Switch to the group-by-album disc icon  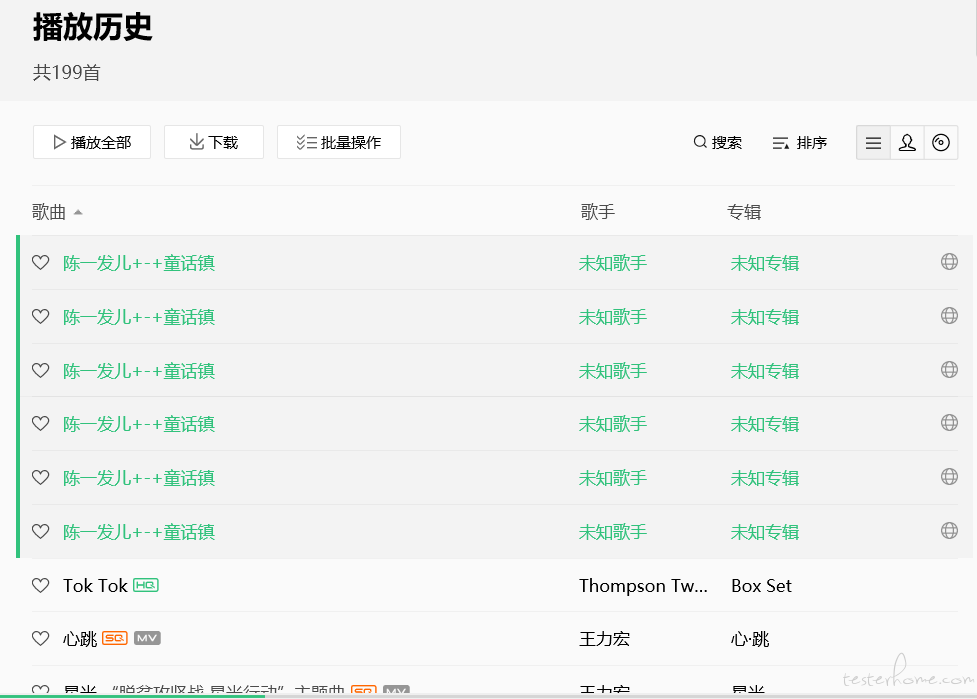click(x=941, y=143)
